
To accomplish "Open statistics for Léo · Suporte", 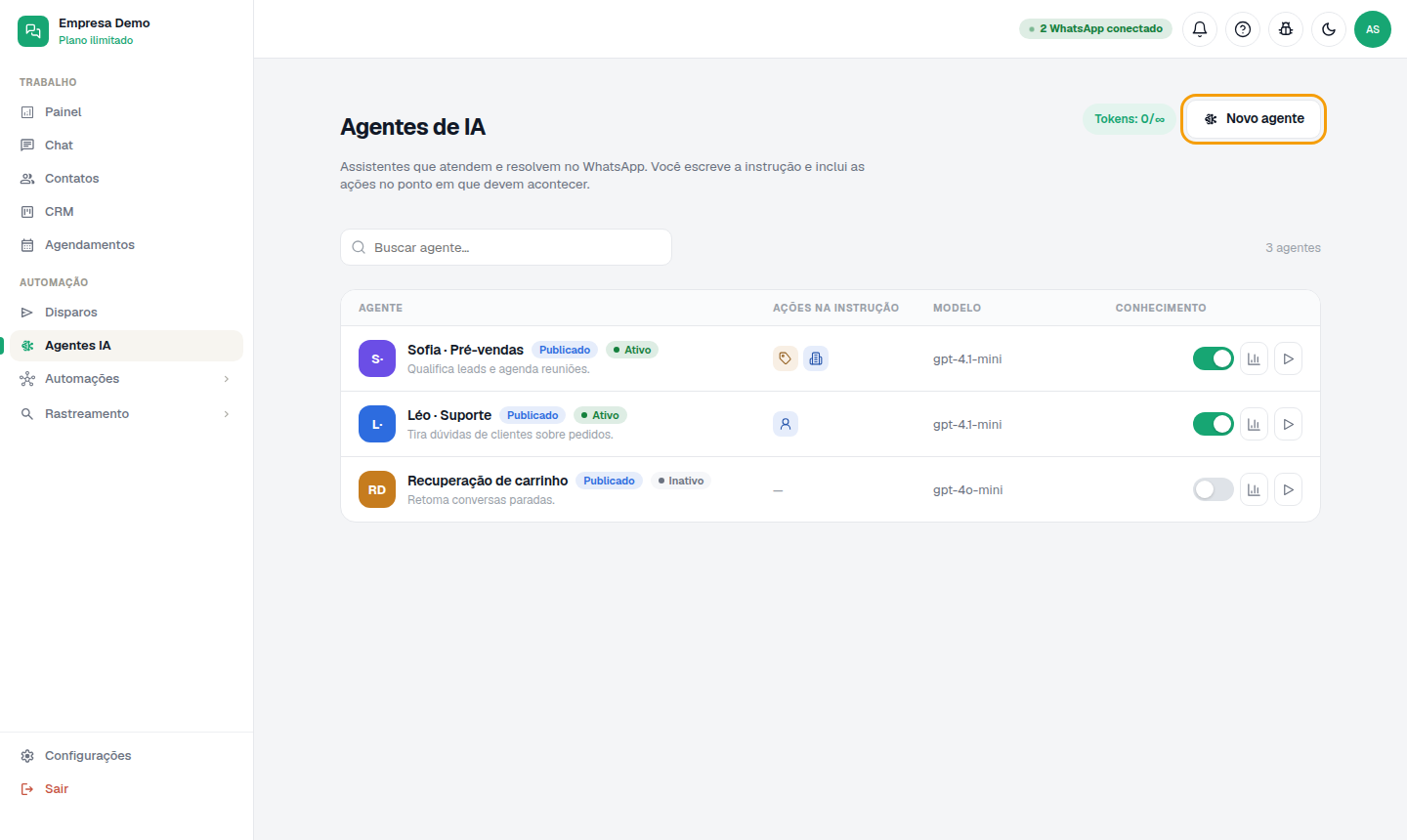I will point(1254,424).
